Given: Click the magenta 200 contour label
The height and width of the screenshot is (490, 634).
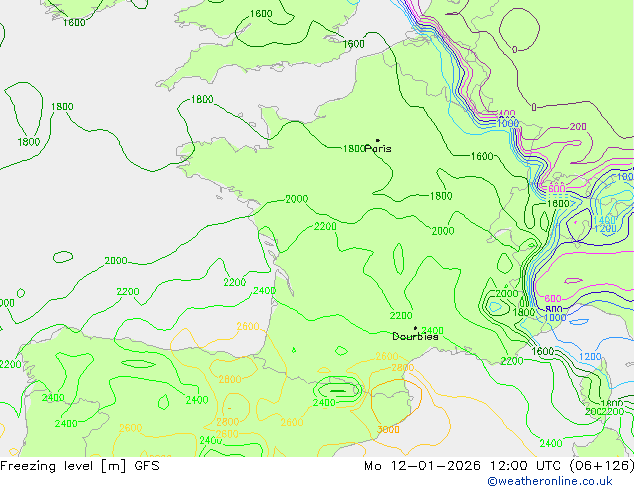Looking at the screenshot, I should pyautogui.click(x=578, y=127).
